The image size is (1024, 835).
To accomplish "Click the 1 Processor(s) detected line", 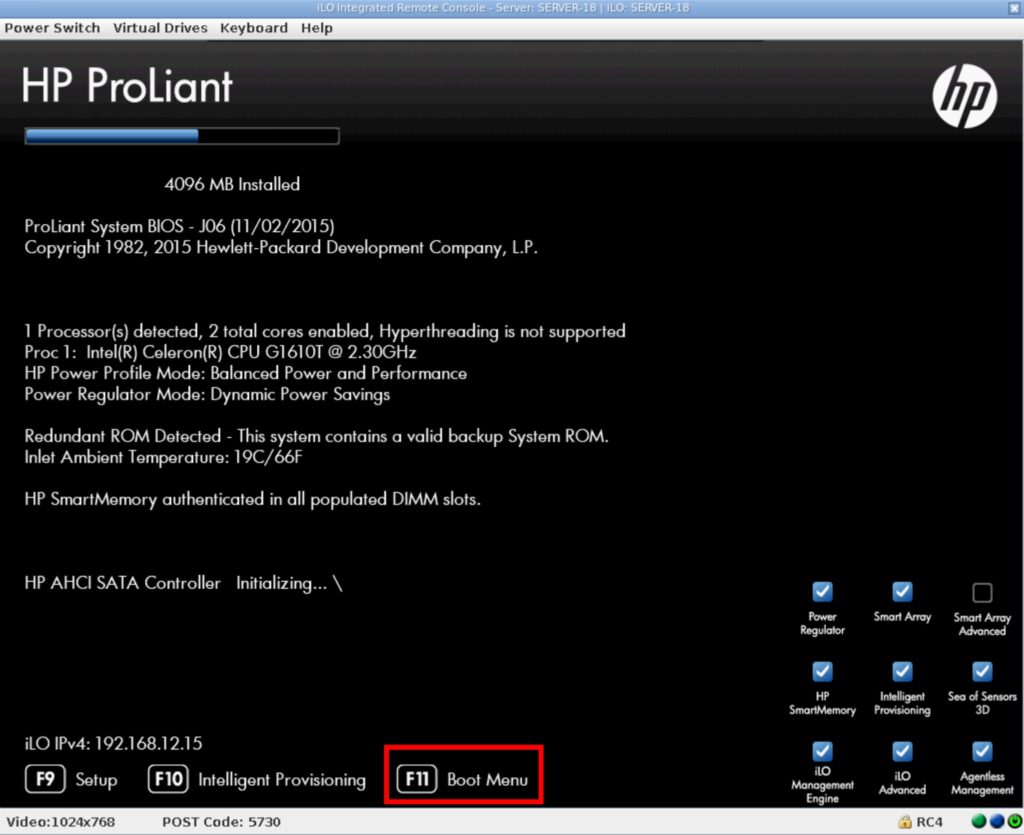I will (325, 331).
